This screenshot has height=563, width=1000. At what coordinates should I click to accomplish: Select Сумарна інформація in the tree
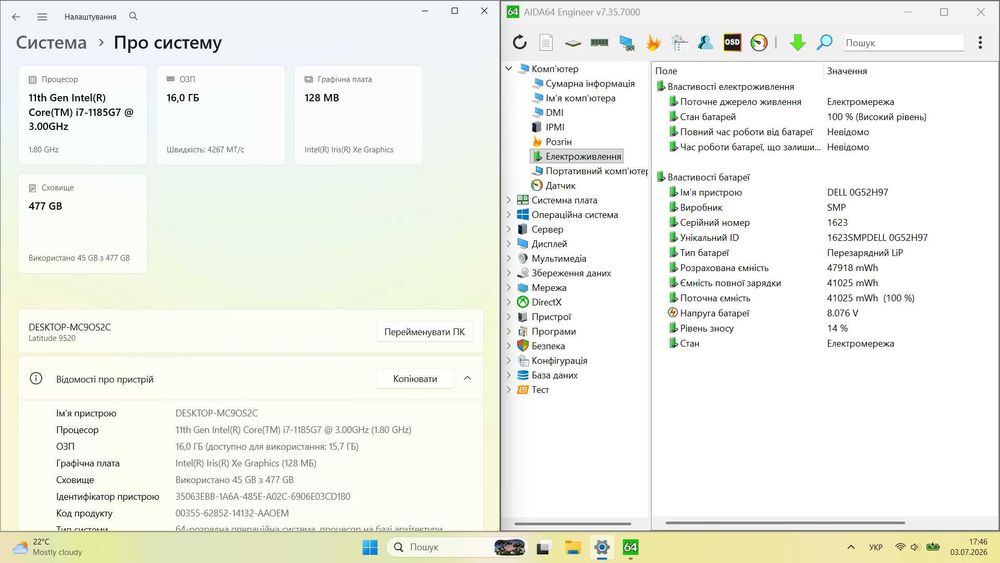click(x=590, y=84)
